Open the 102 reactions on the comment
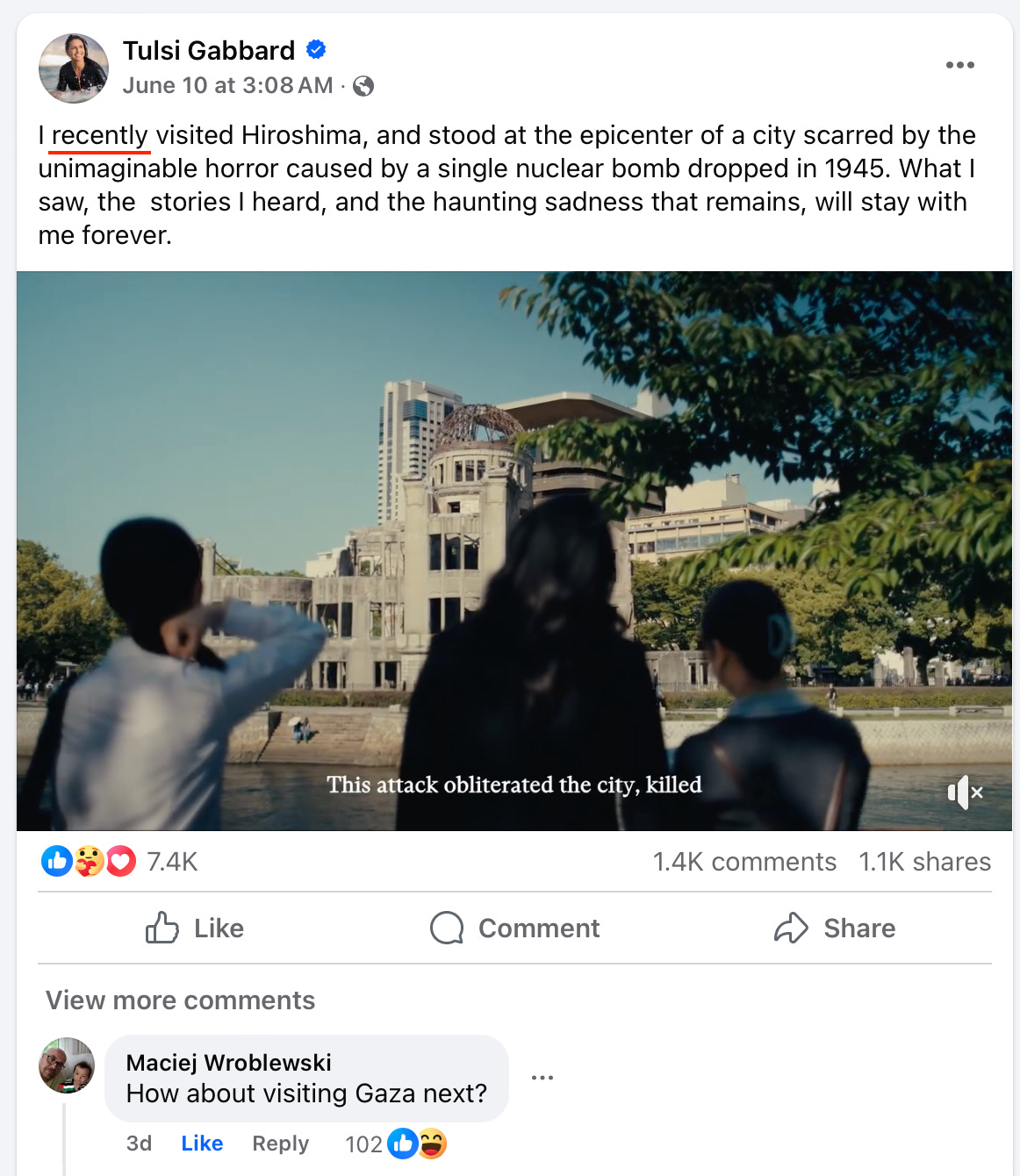 pos(396,1144)
